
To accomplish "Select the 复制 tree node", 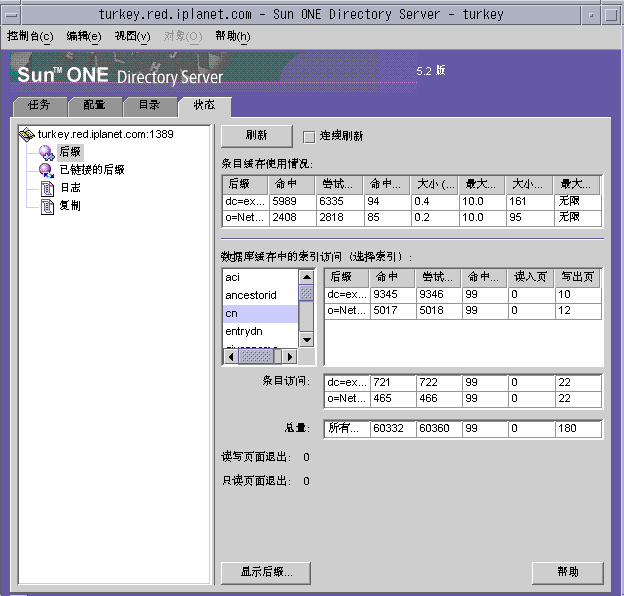I will (70, 205).
